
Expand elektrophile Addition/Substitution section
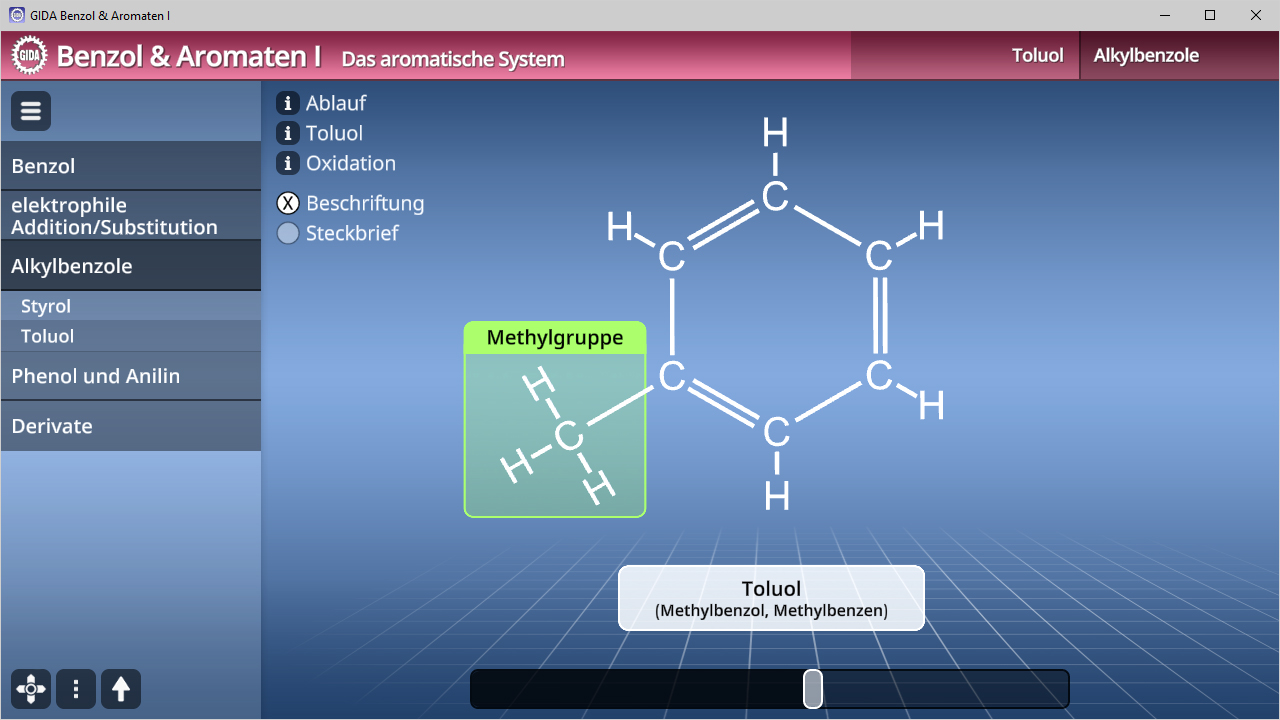coord(130,216)
